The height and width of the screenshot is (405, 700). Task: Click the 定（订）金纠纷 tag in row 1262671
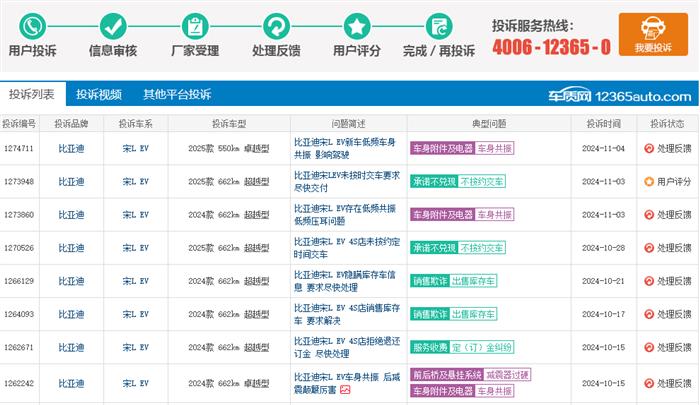482,347
